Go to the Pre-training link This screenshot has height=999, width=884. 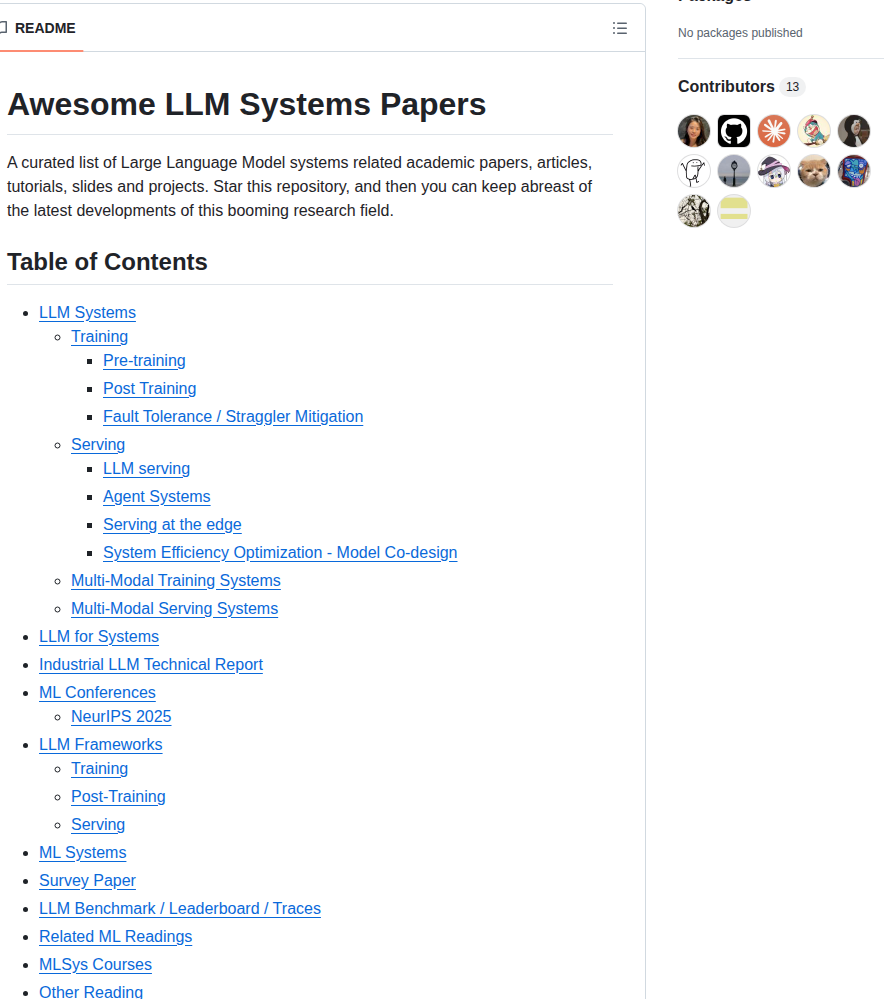144,360
